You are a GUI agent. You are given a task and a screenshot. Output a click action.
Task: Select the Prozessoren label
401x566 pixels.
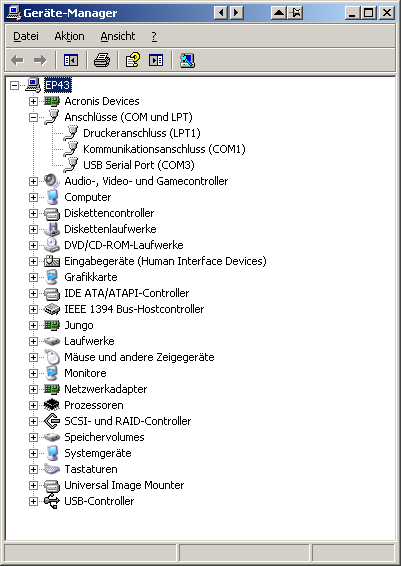pos(94,405)
